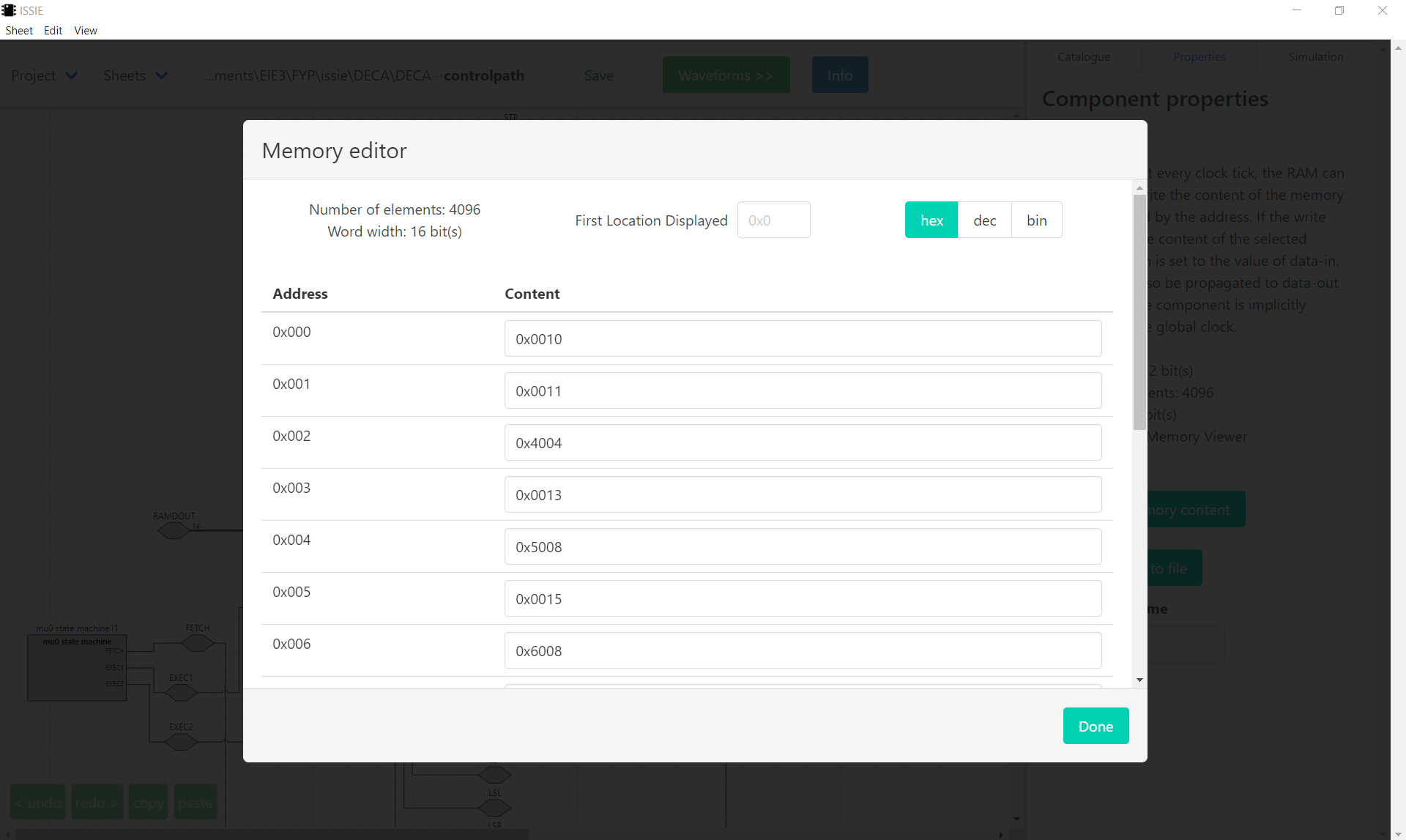Select the RAMDOUT component on canvas

click(174, 530)
